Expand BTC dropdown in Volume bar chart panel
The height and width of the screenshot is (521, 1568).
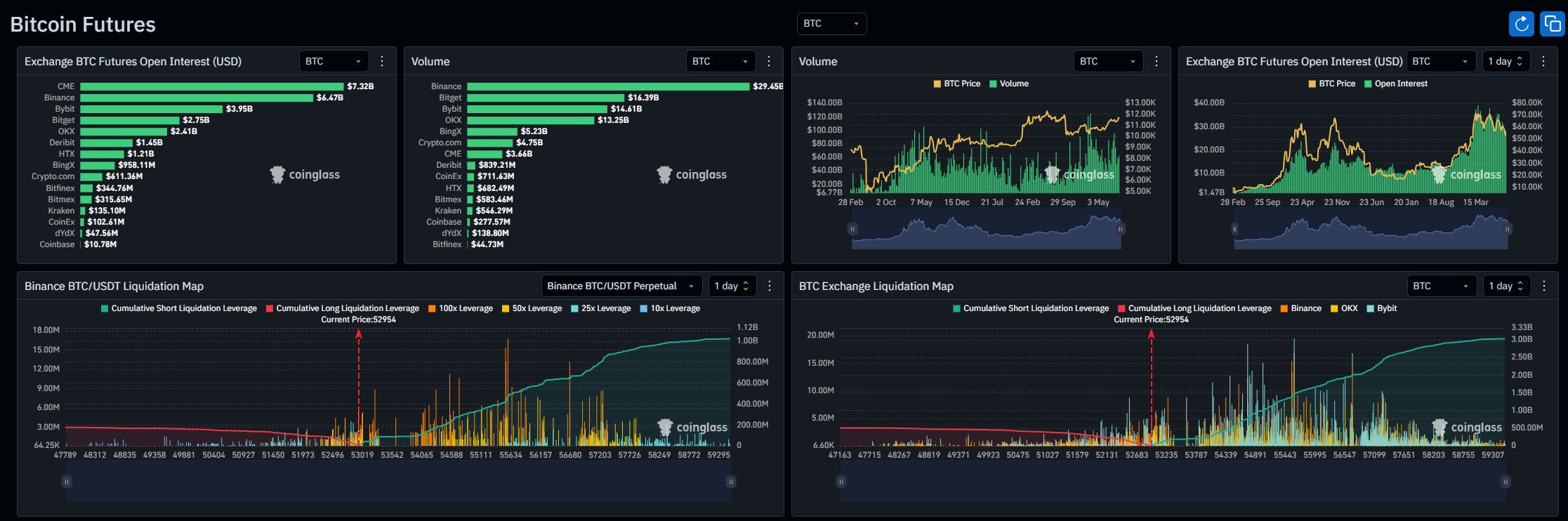[720, 61]
